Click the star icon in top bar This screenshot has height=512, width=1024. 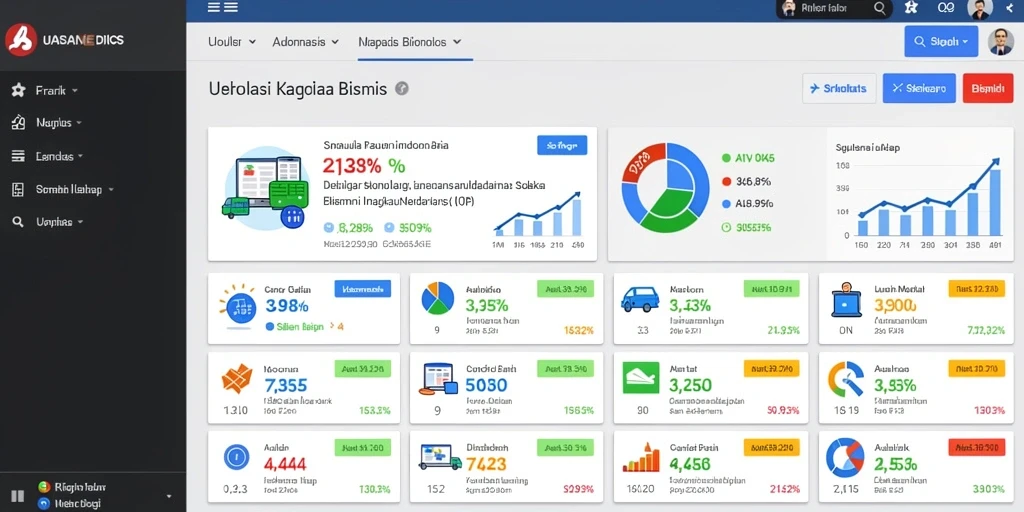912,8
